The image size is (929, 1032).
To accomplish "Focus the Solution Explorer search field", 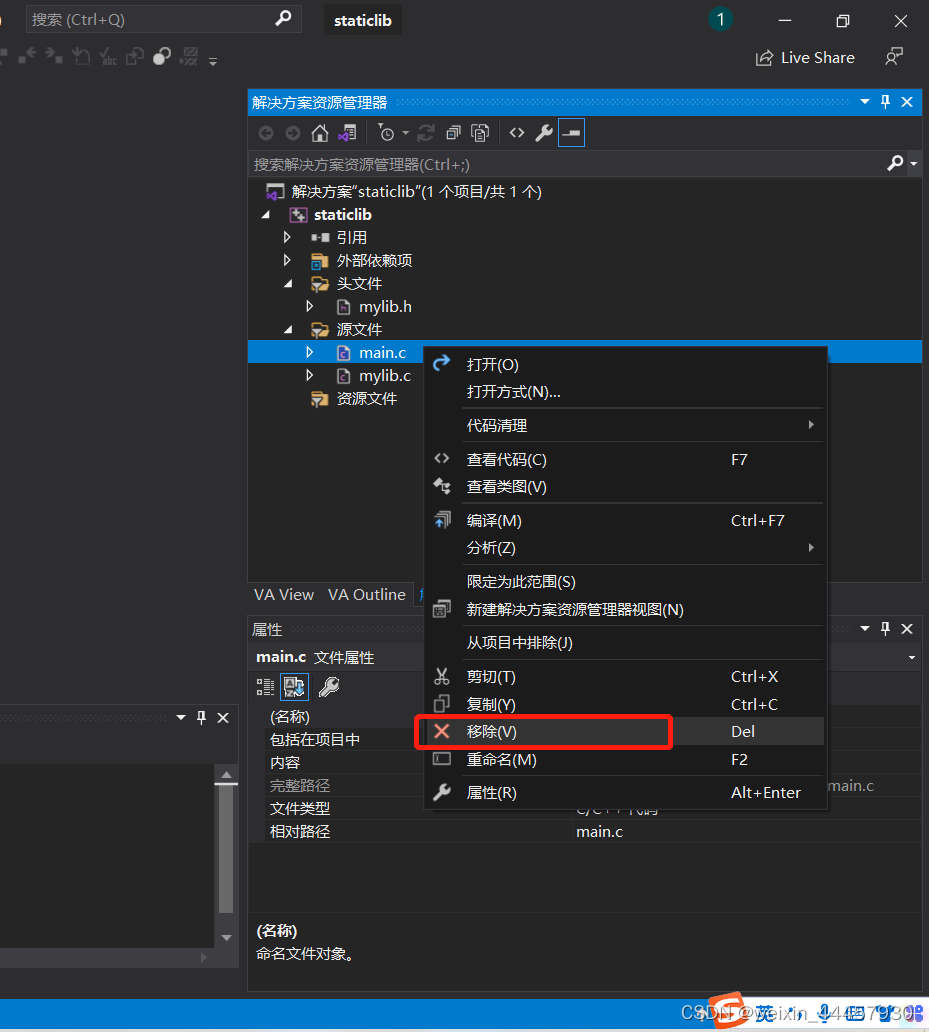I will 566,165.
